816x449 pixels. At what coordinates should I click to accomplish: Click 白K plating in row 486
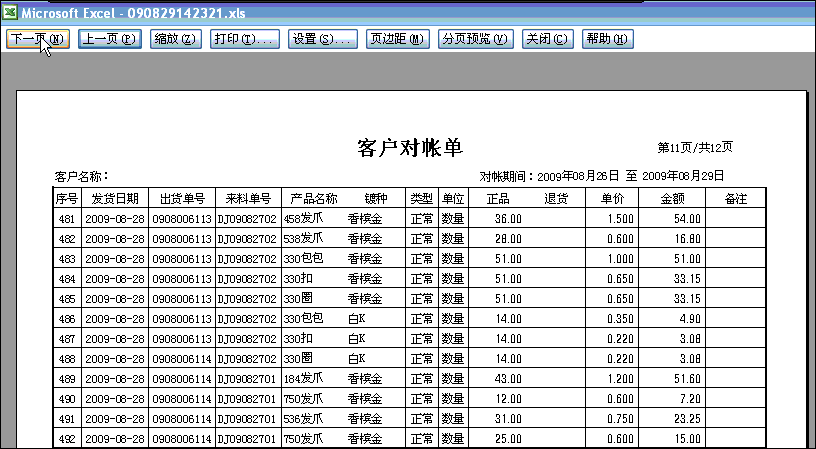pos(357,319)
